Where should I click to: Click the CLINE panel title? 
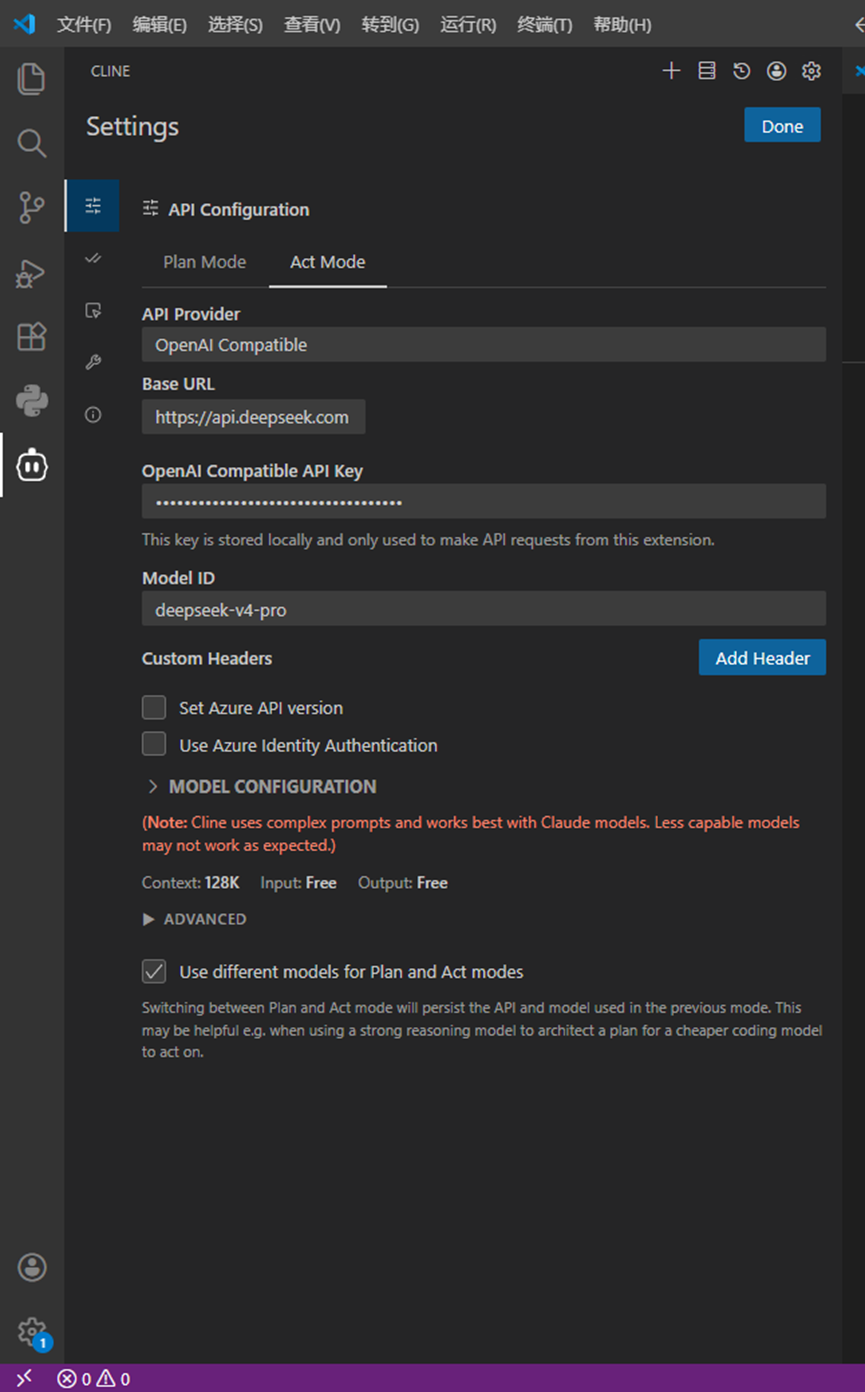110,71
